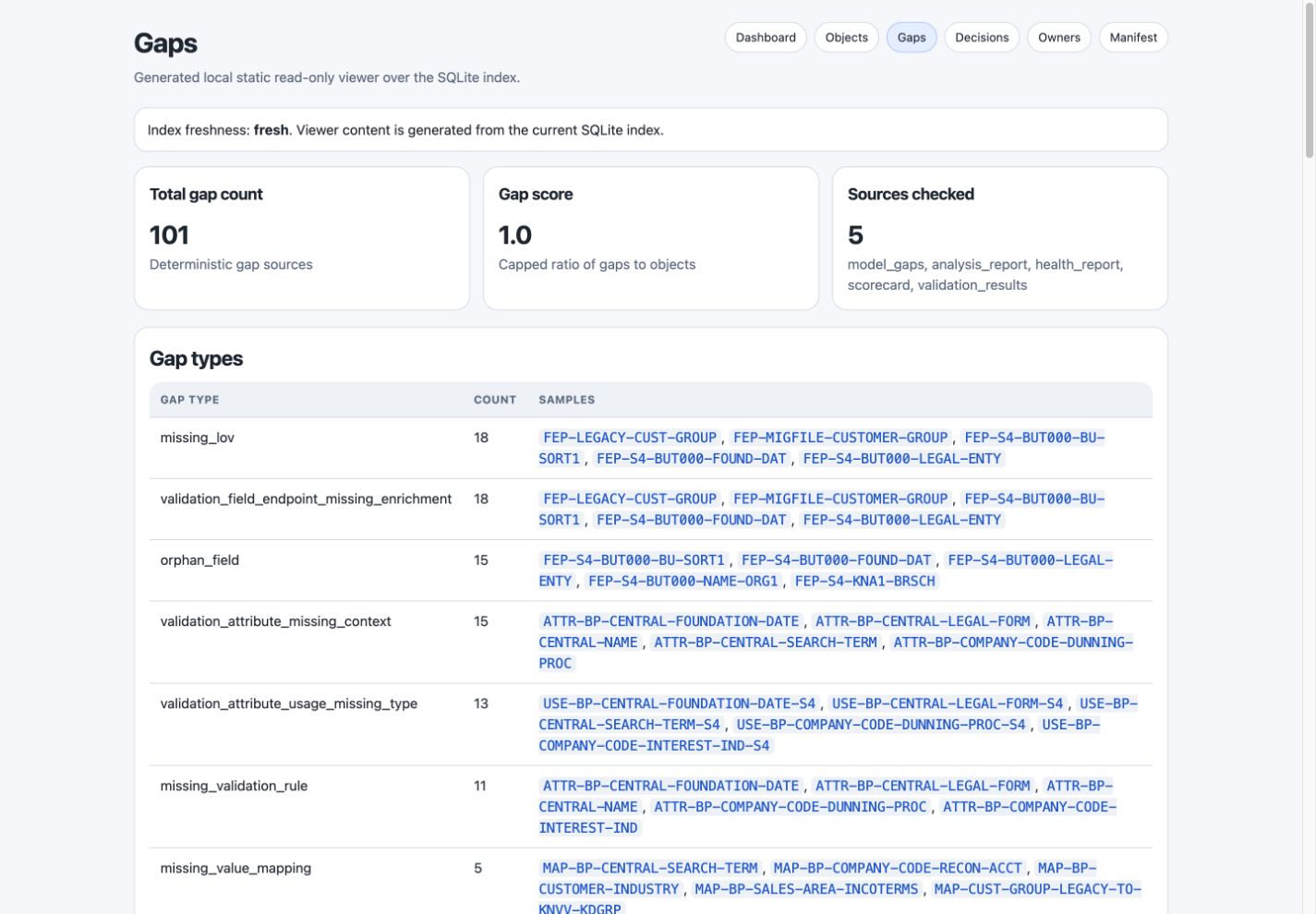Open MAP-BP-CENTRAL-SEARCH-TERM link
1316x914 pixels.
(650, 868)
